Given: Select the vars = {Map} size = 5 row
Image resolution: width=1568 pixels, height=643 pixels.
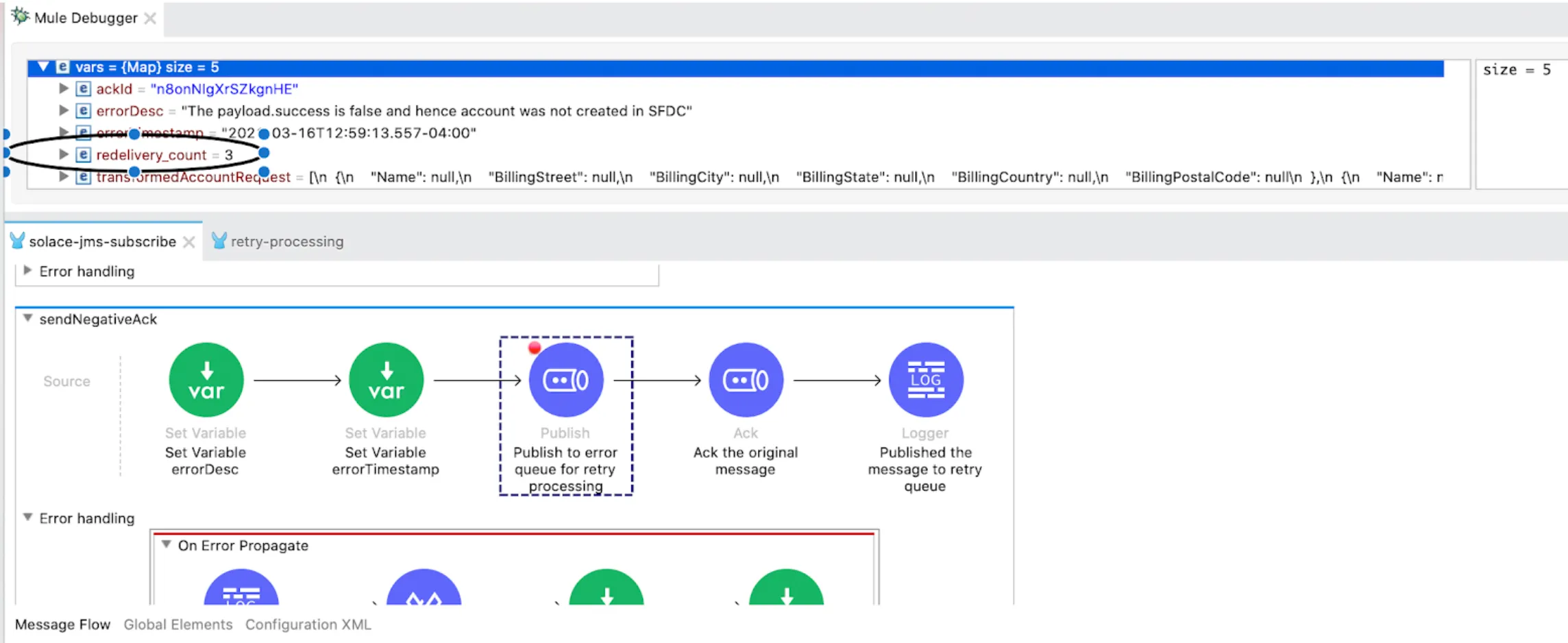Looking at the screenshot, I should click(x=735, y=67).
